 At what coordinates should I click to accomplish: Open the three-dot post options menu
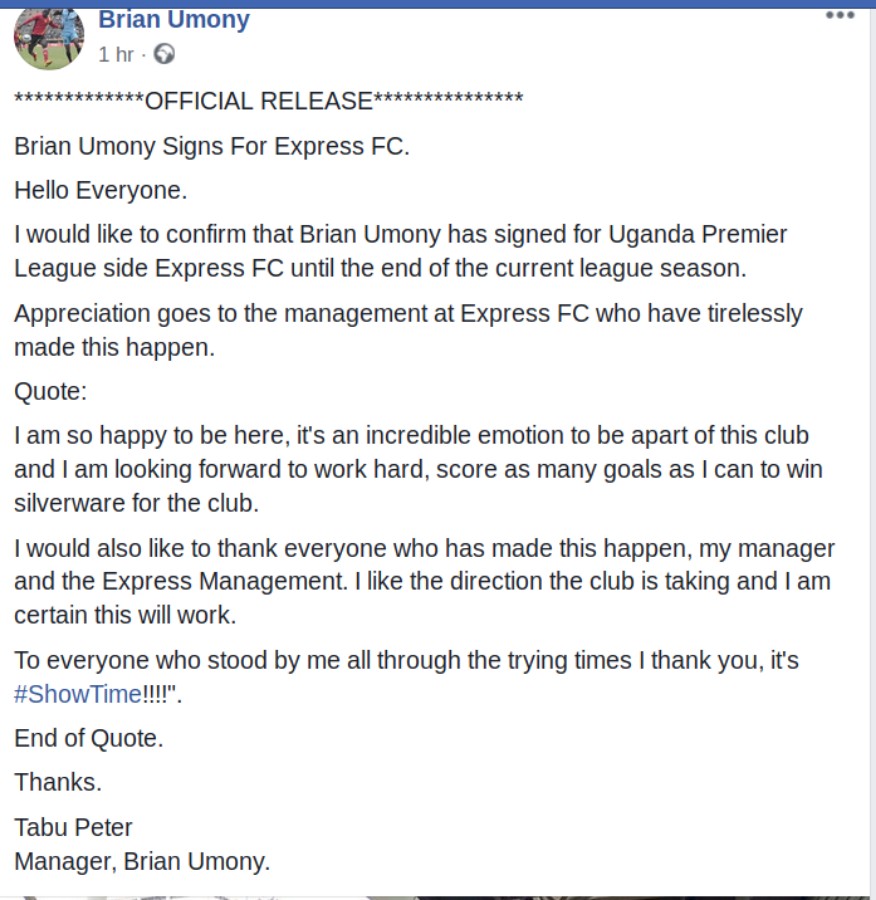840,15
